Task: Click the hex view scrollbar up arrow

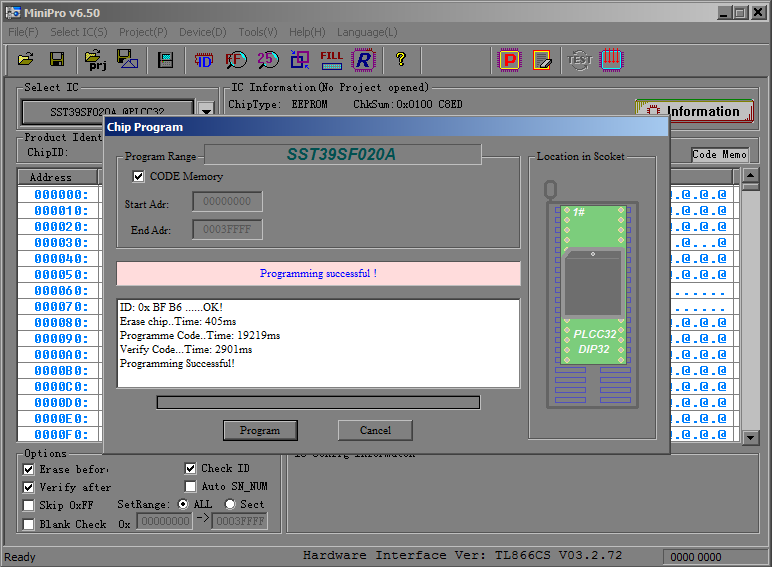Action: pos(750,175)
